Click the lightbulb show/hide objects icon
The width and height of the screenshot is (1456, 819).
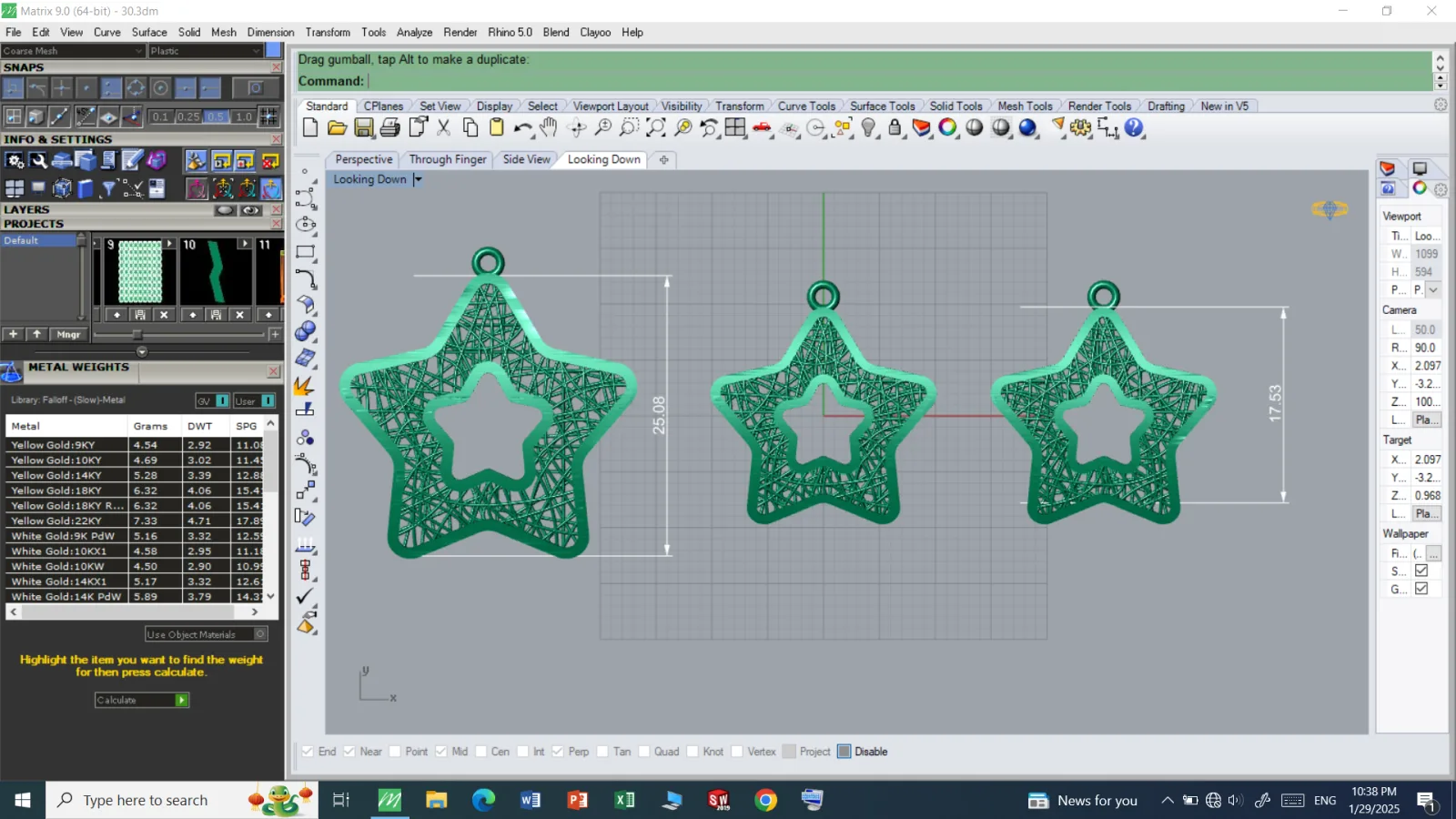point(869,127)
